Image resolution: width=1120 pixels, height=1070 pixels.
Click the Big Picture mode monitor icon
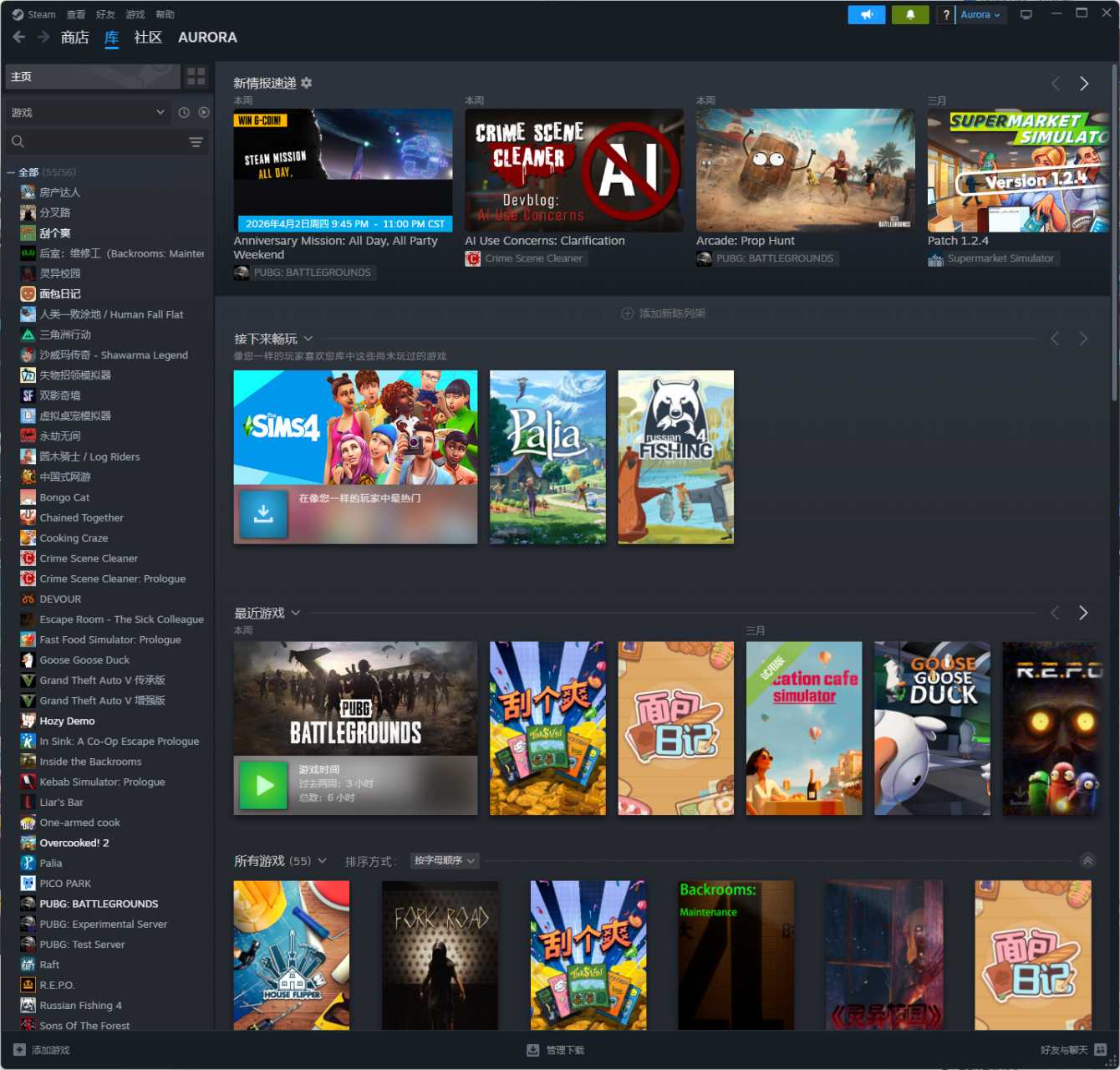click(1026, 15)
